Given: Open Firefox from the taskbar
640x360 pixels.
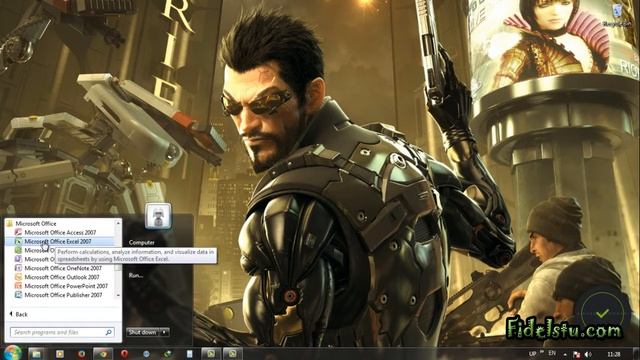Looking at the screenshot, I should coord(81,354).
